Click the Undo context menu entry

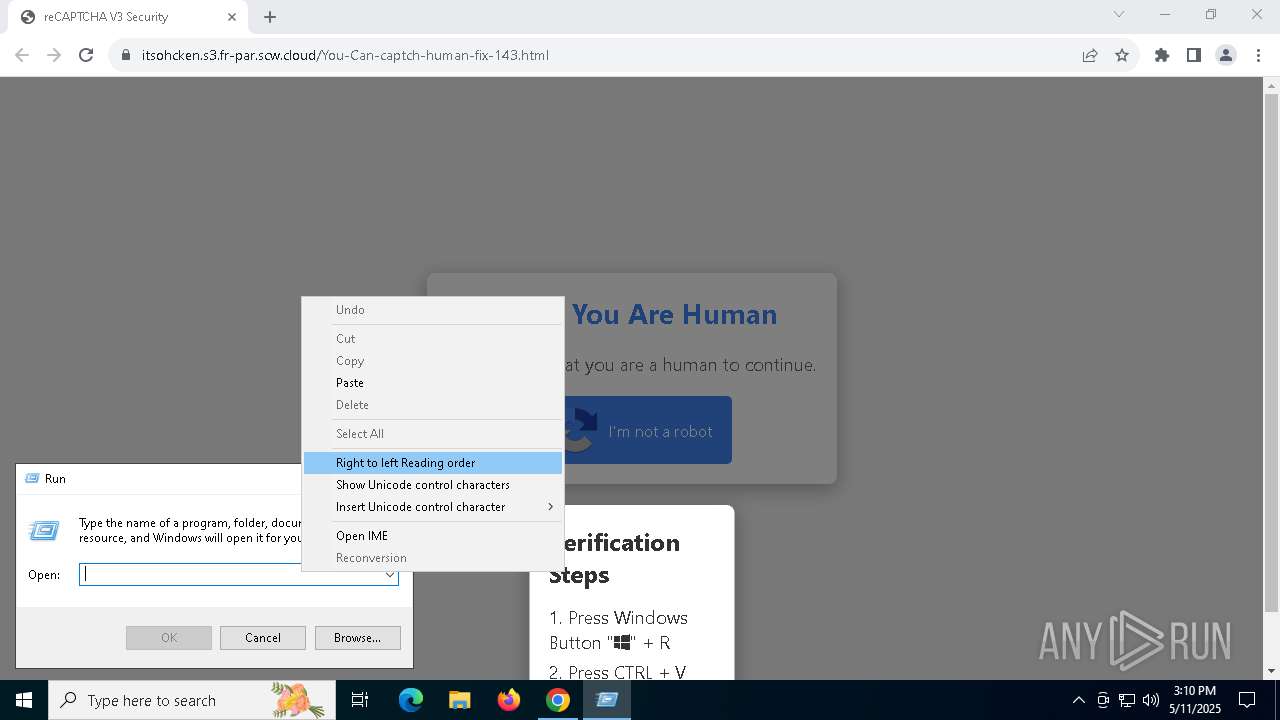pyautogui.click(x=433, y=310)
